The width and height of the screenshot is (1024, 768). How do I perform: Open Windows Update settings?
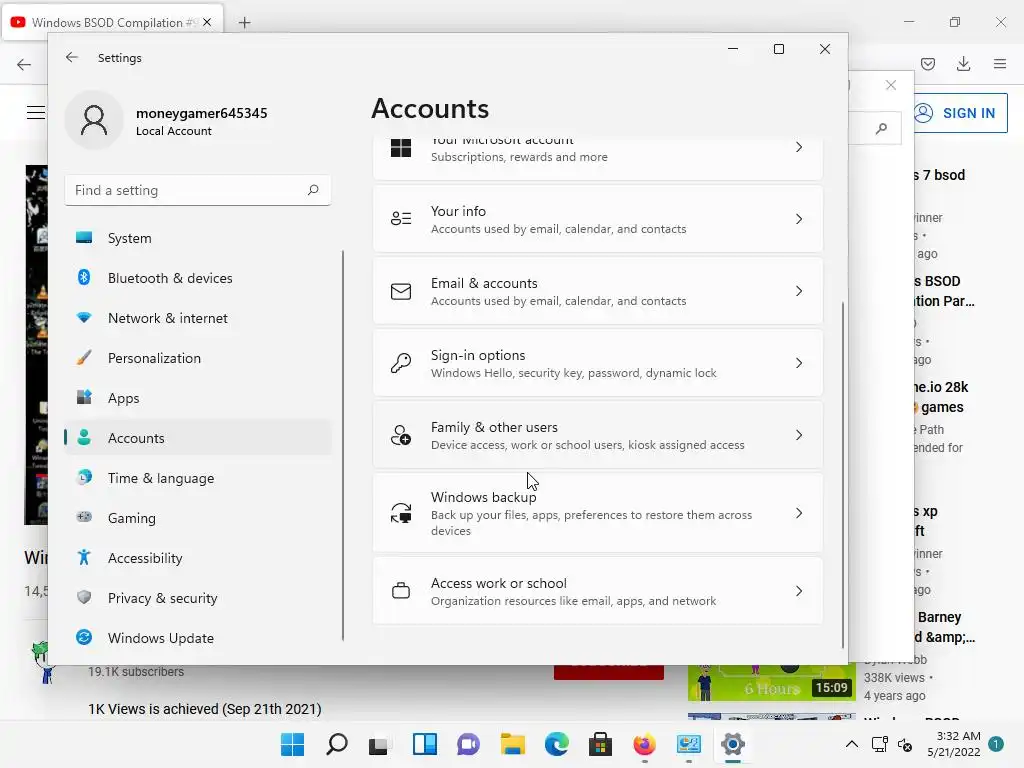click(198, 637)
